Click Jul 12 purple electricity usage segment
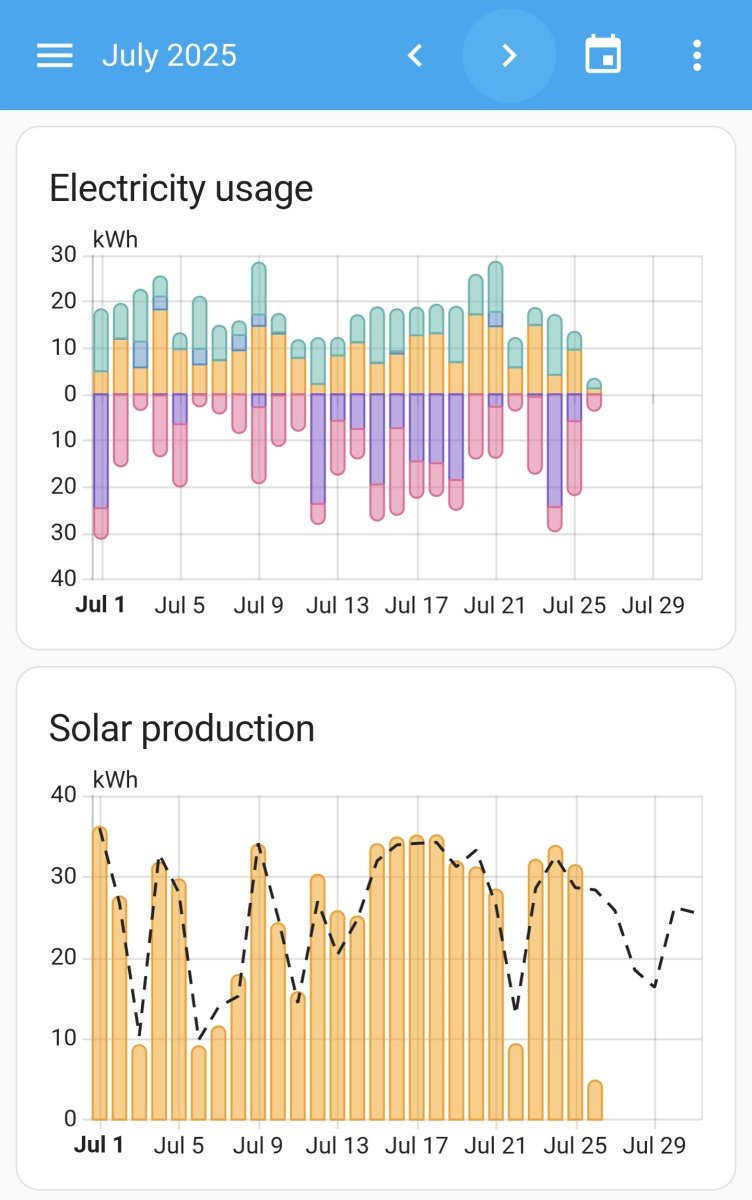The width and height of the screenshot is (752, 1200). [318, 448]
